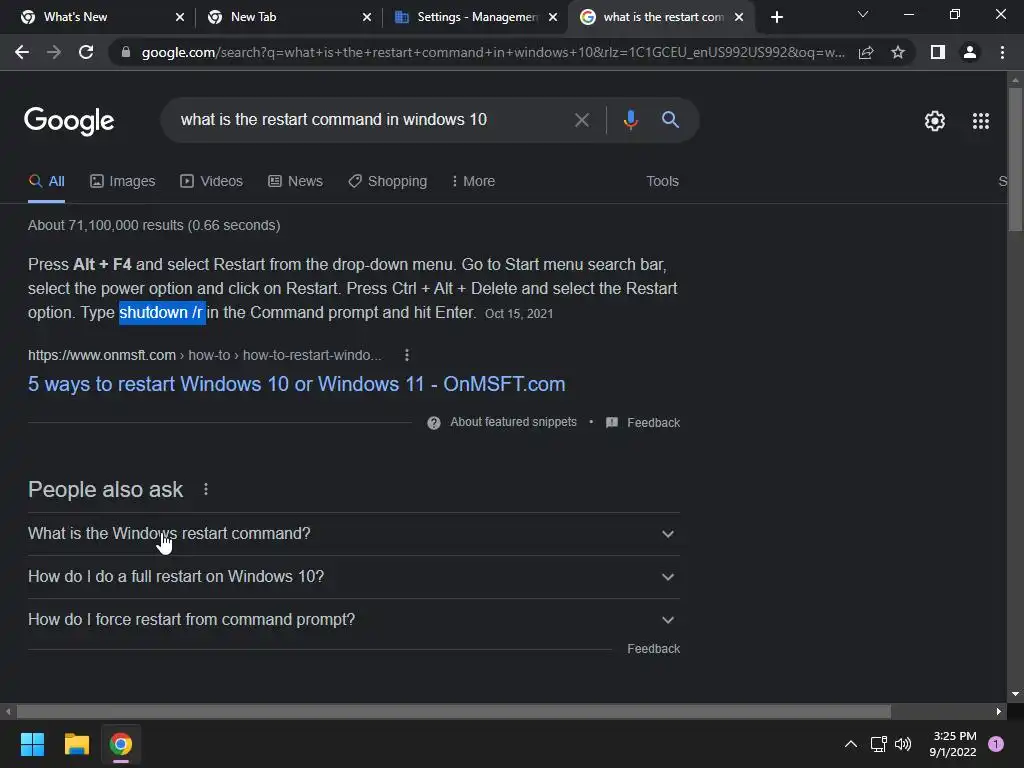Click the scroll down arrow
The image size is (1024, 768).
1015,694
